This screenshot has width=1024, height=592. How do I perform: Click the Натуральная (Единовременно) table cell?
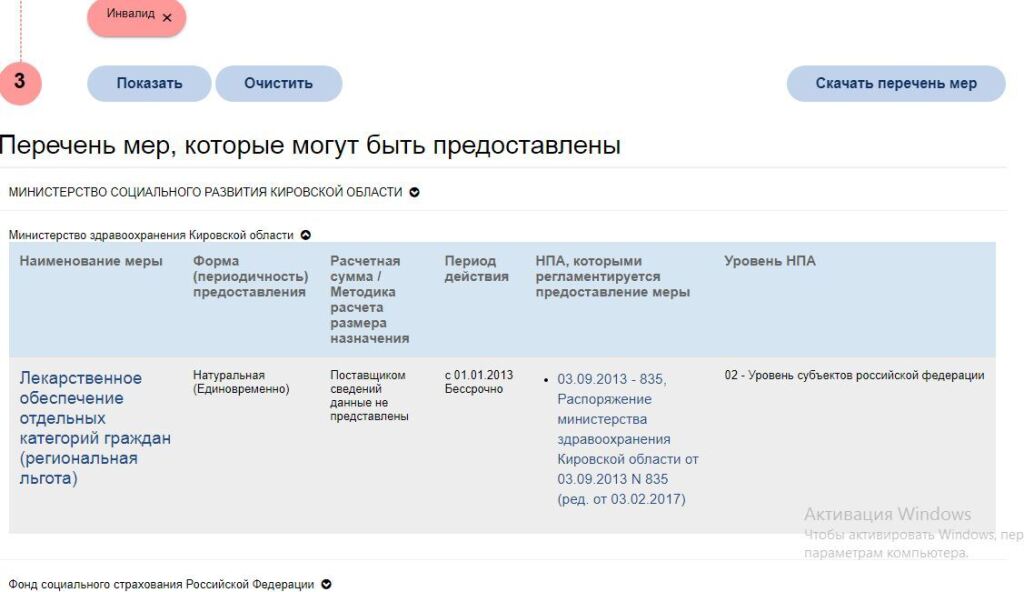click(240, 382)
